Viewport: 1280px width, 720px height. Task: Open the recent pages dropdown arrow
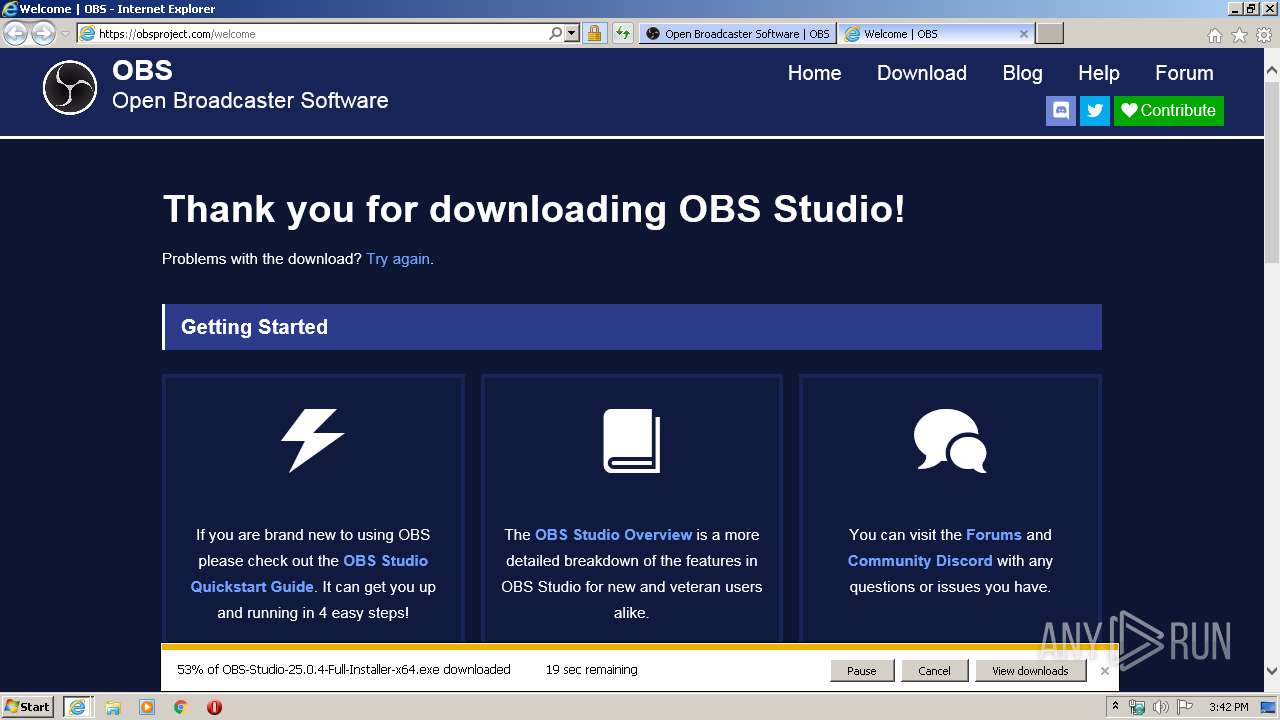(x=65, y=34)
